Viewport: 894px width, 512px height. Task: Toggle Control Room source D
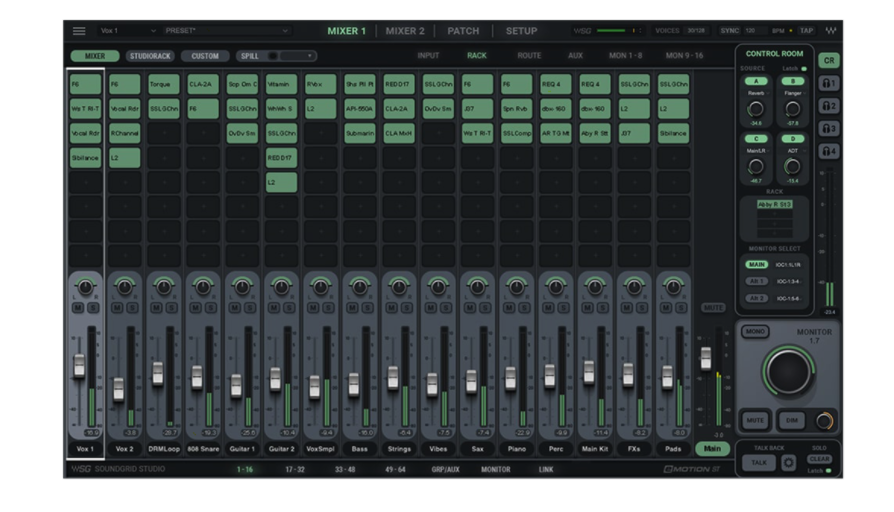point(793,139)
